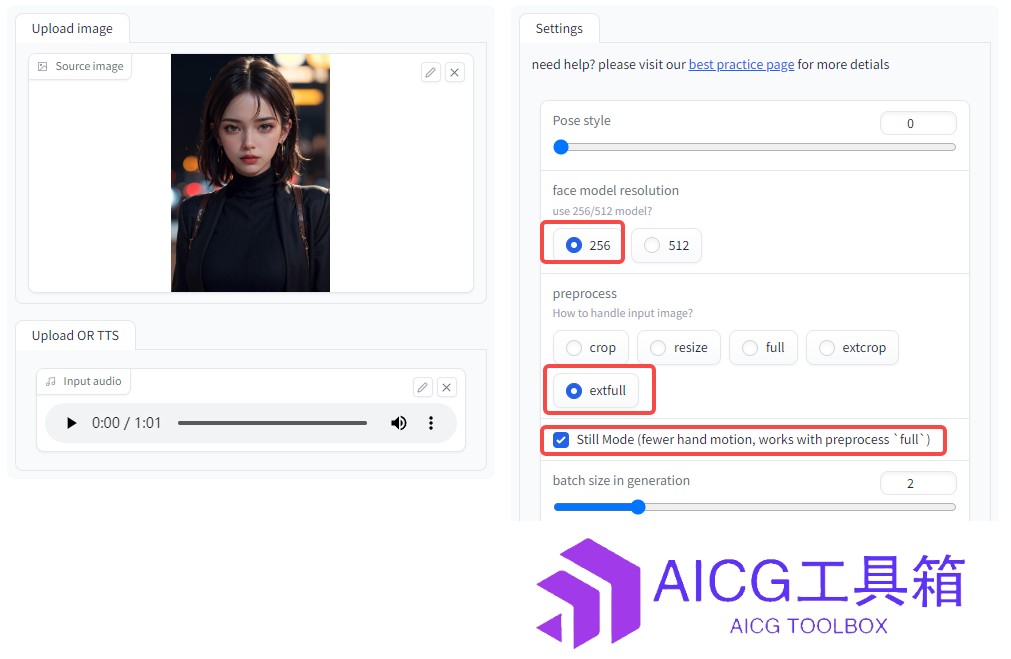
Task: Click the 'use 256/512 model?' hint text
Action: [602, 211]
